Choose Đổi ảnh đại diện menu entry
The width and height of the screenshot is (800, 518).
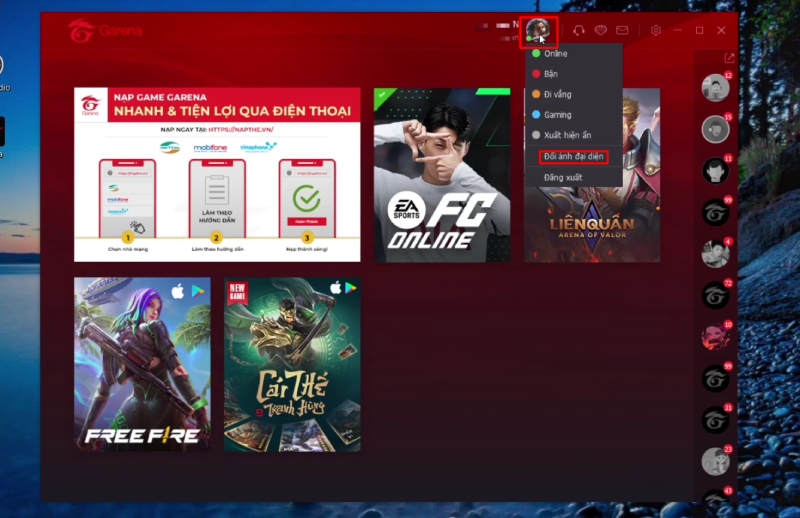click(573, 157)
